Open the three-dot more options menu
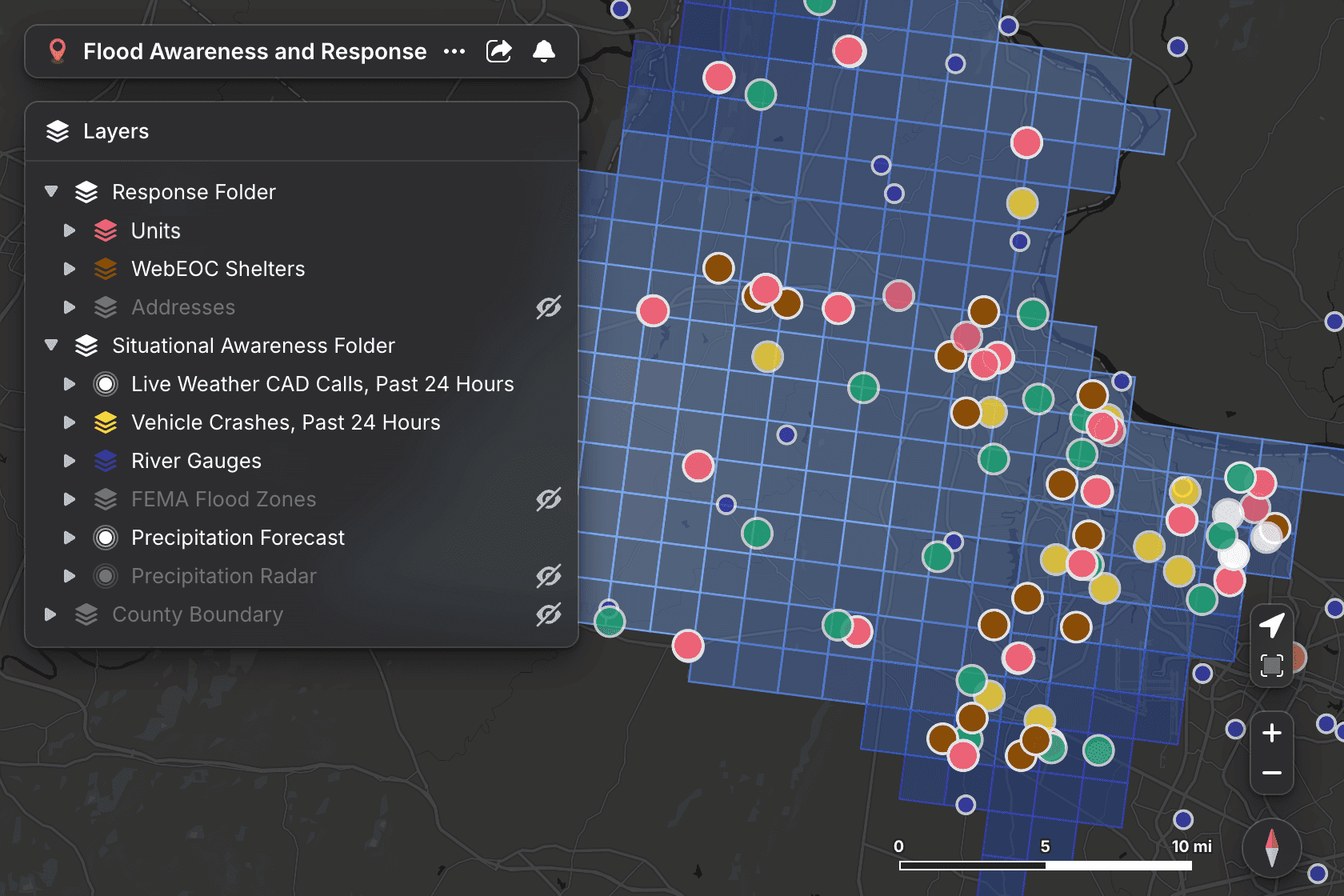The width and height of the screenshot is (1344, 896). click(454, 51)
